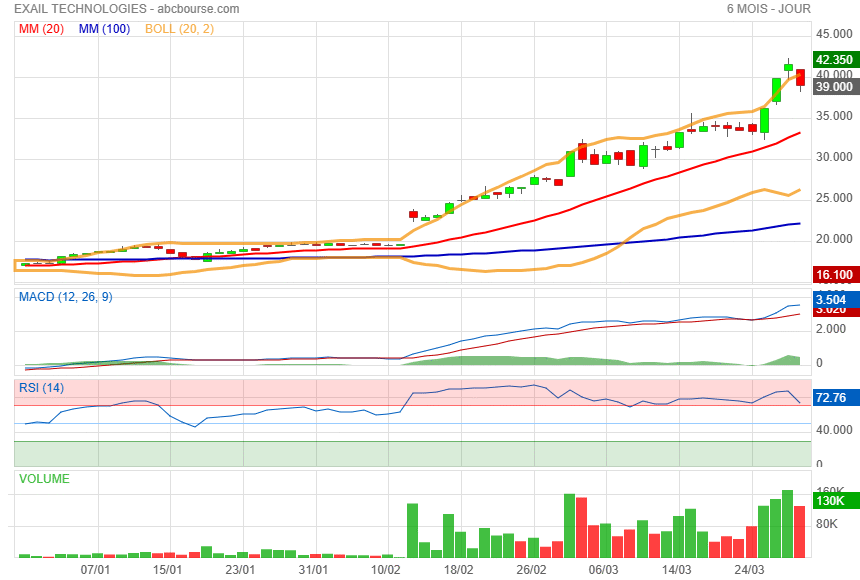Click the 18/02 date label
This screenshot has height=580, width=860.
(459, 570)
